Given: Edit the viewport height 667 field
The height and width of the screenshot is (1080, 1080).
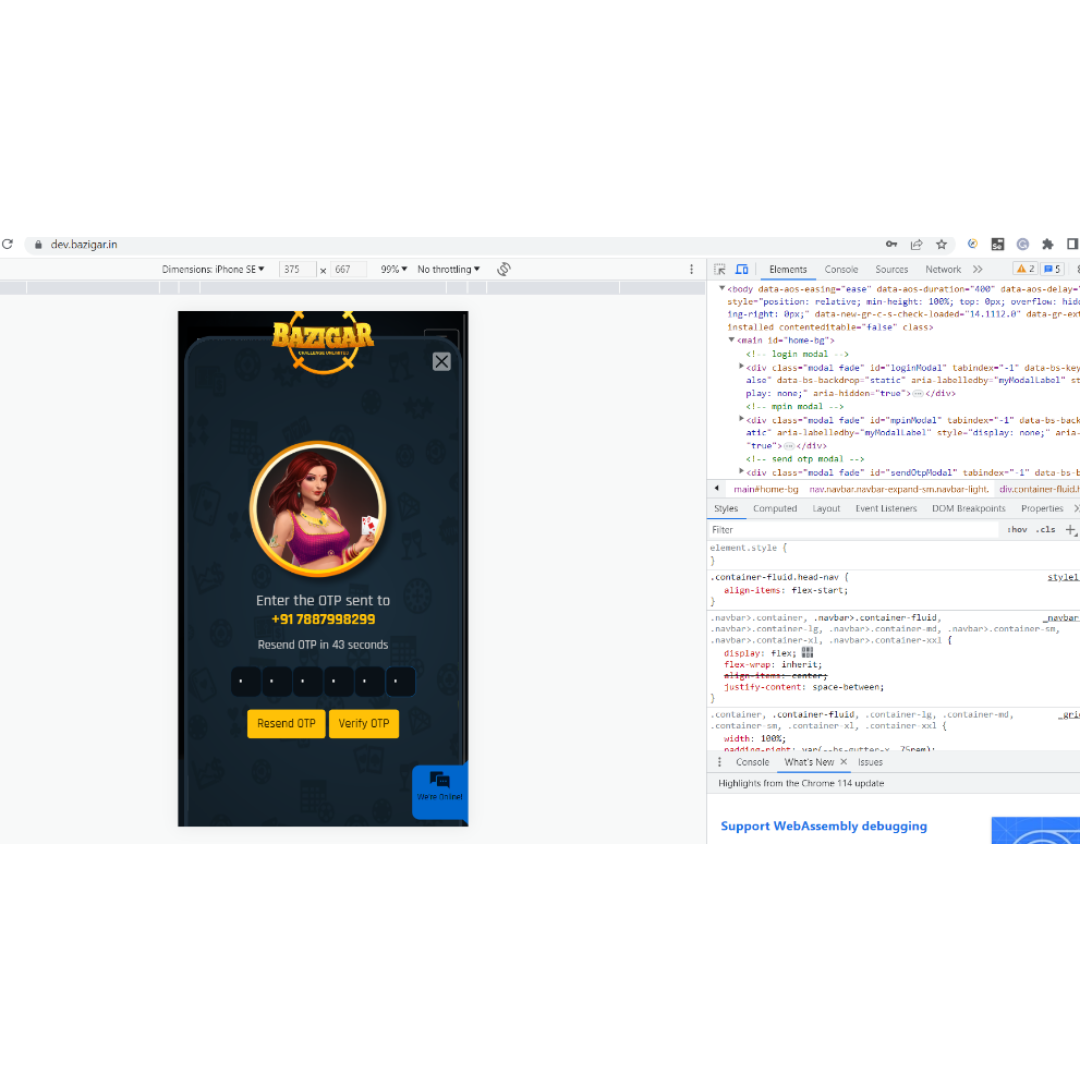Looking at the screenshot, I should [348, 269].
